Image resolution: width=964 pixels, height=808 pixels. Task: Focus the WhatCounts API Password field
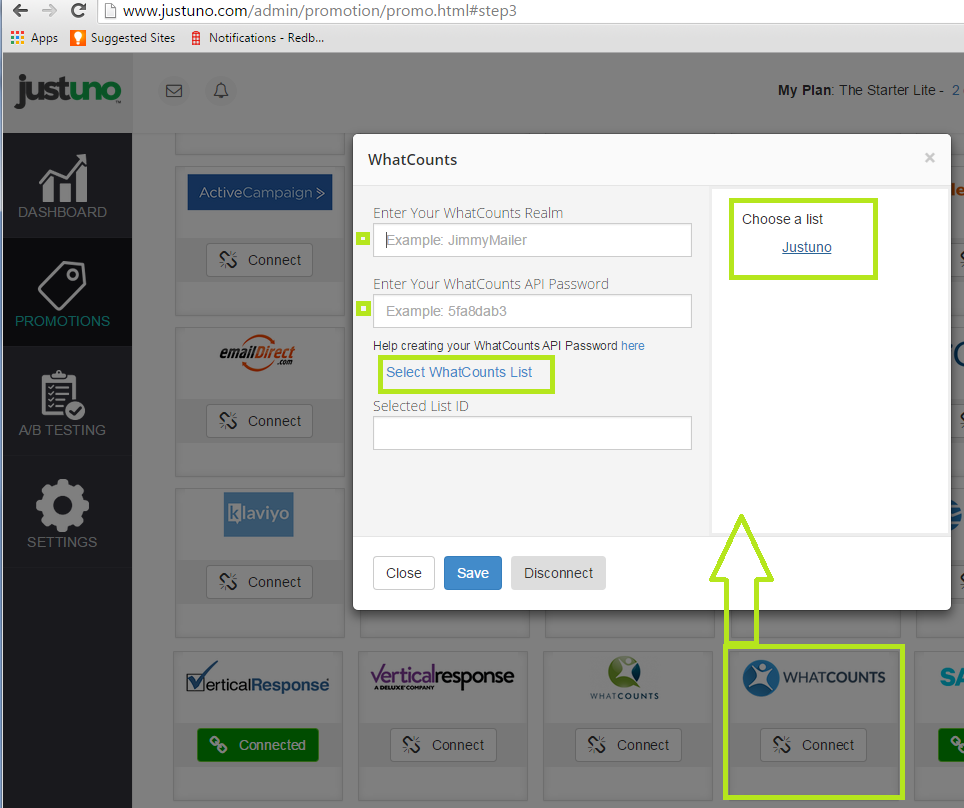click(x=532, y=311)
